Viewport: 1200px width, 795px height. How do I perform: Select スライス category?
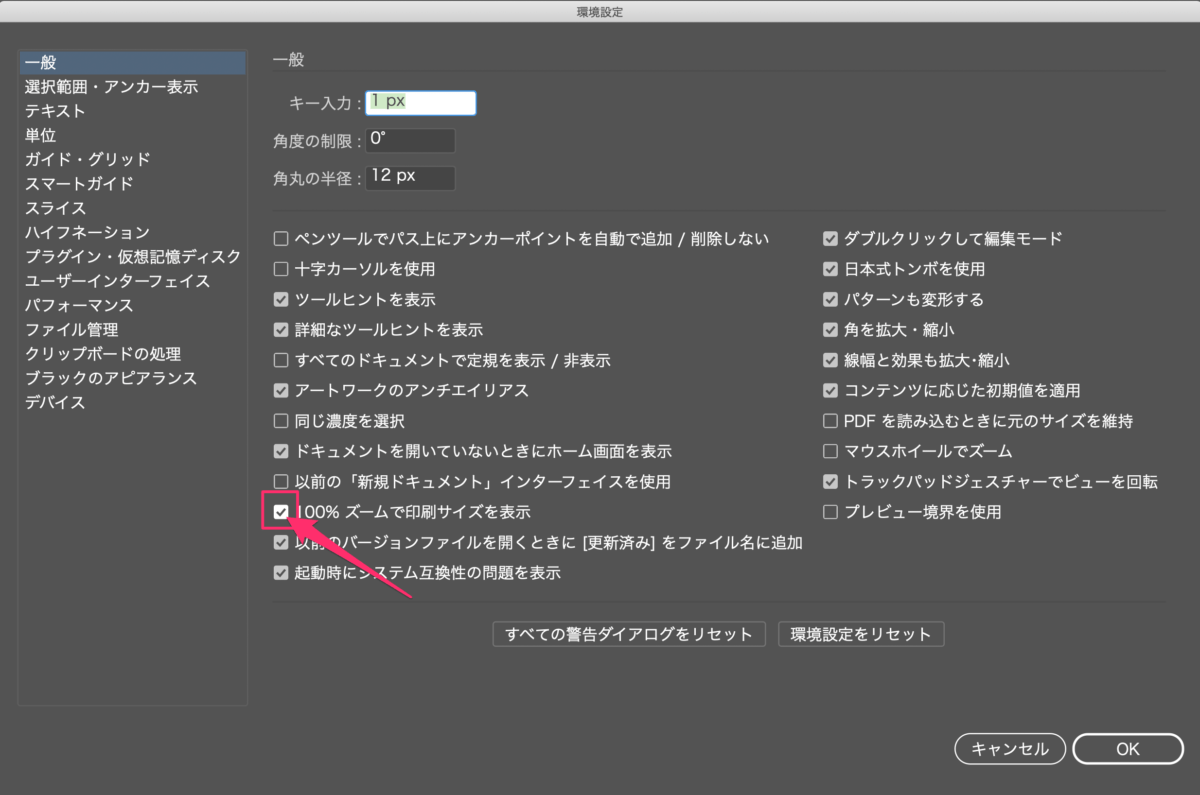coord(132,208)
